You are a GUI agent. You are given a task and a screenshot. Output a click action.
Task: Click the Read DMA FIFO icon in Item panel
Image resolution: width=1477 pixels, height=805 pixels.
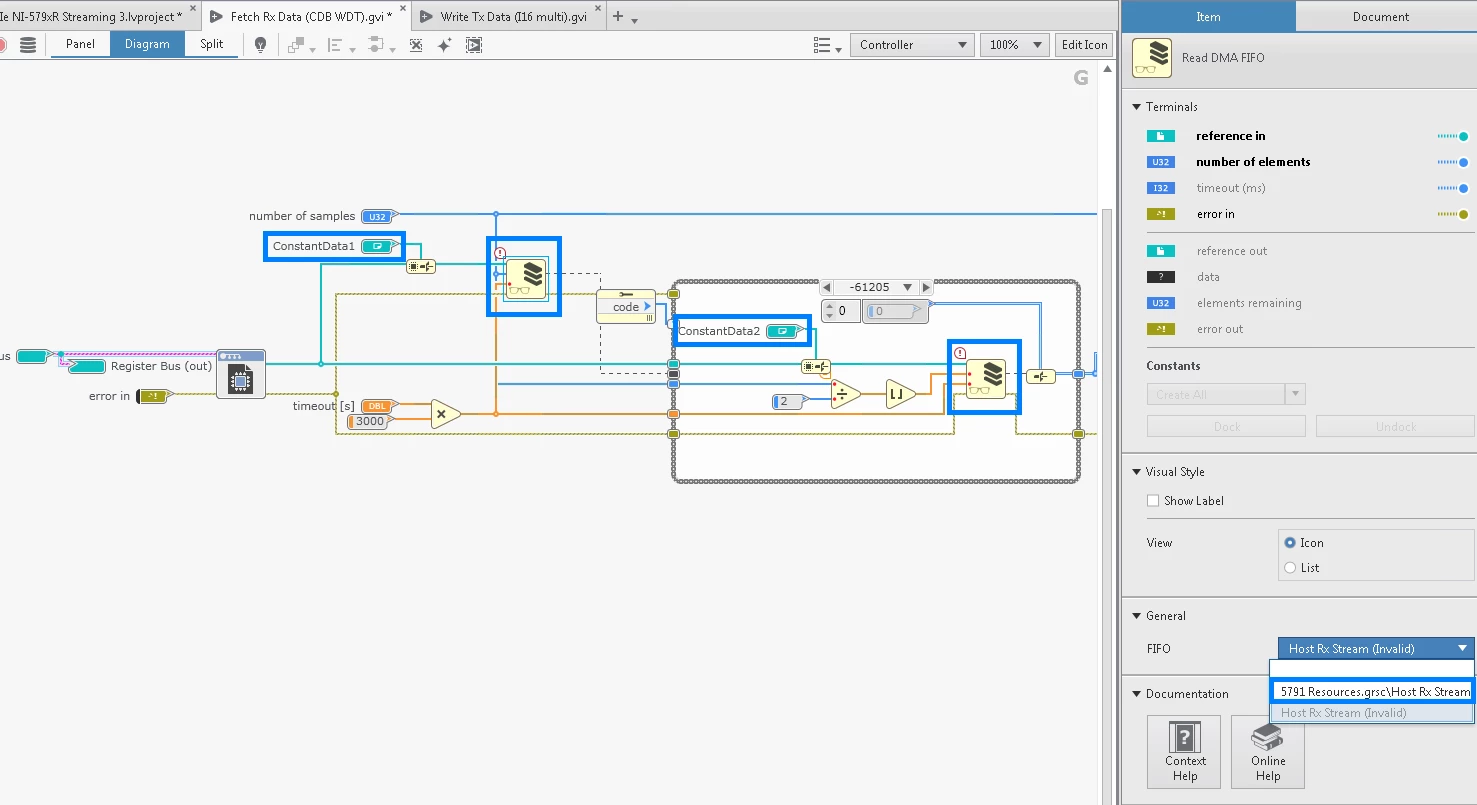pos(1152,57)
